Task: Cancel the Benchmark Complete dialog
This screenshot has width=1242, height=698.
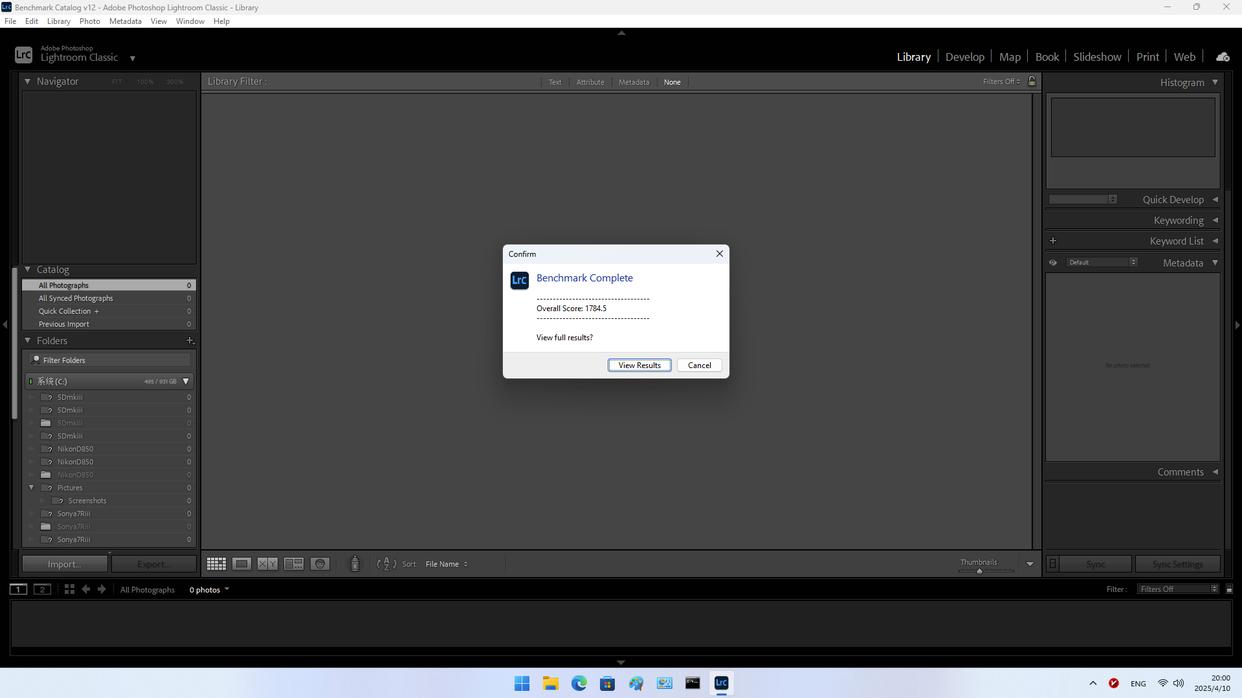Action: coord(699,365)
